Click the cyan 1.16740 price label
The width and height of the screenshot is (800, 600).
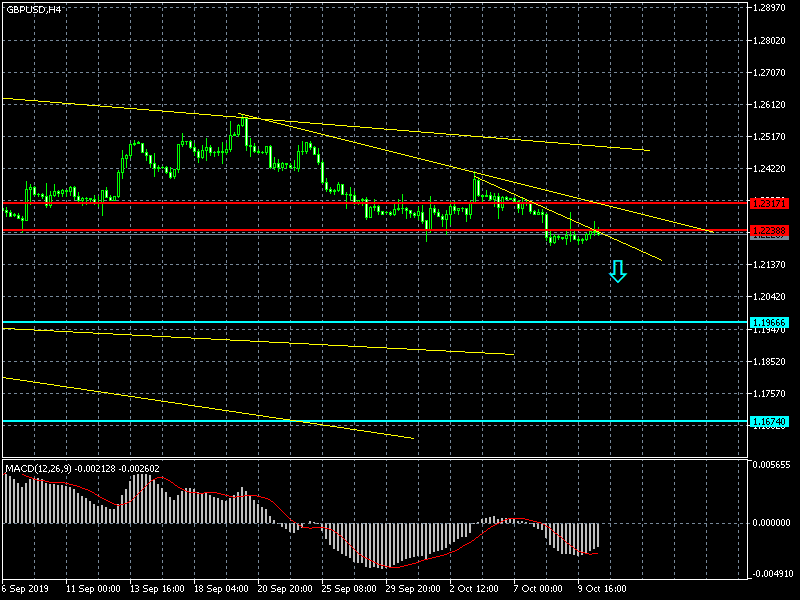point(769,422)
